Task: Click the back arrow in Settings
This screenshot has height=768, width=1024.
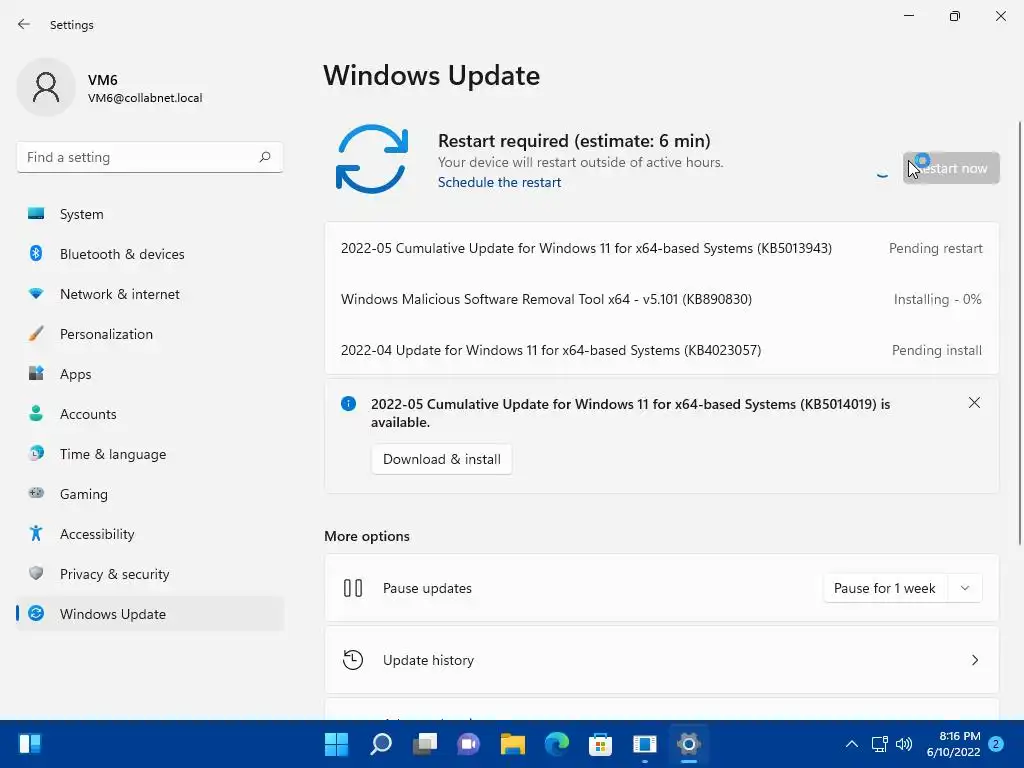Action: pyautogui.click(x=24, y=24)
